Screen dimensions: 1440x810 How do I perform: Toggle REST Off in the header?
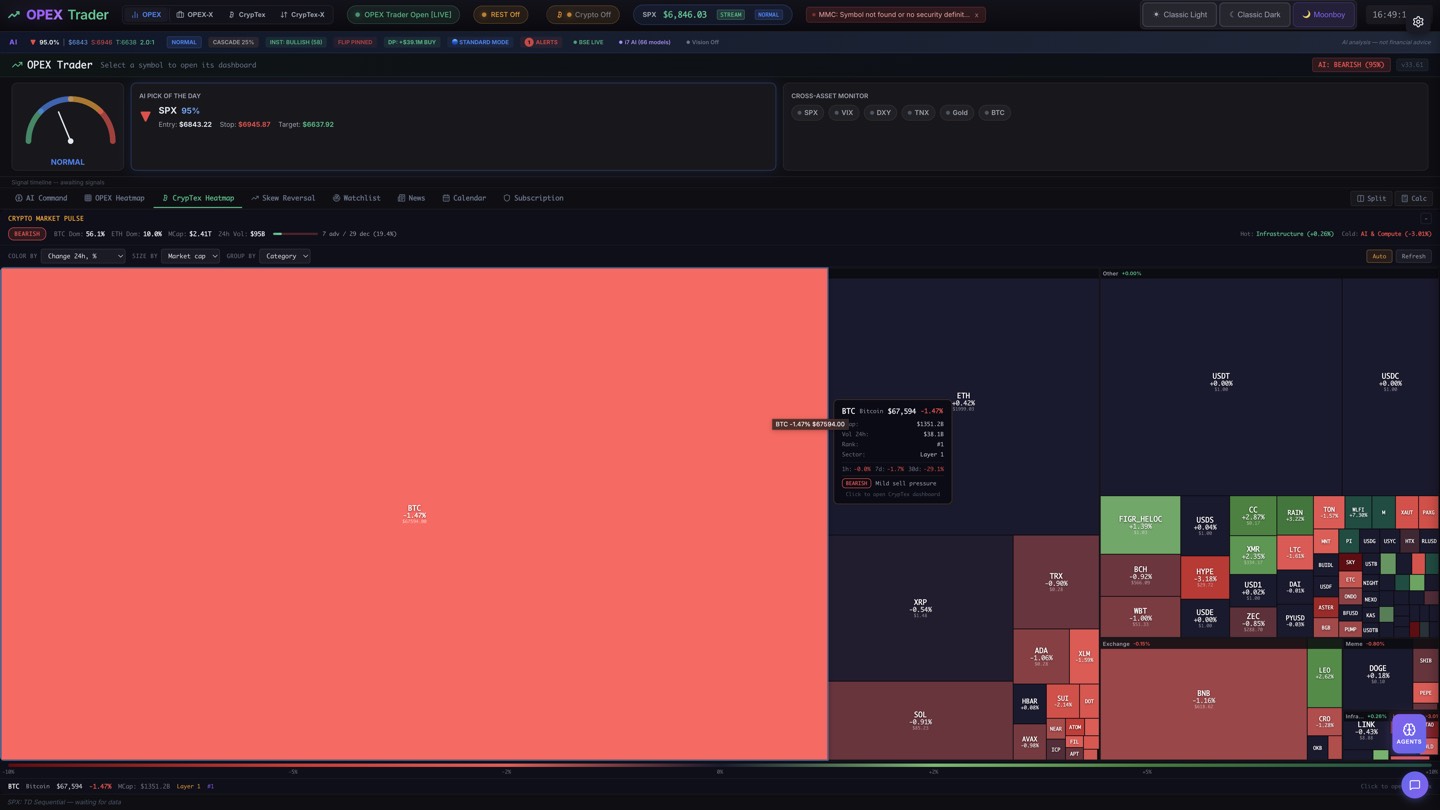pos(500,14)
